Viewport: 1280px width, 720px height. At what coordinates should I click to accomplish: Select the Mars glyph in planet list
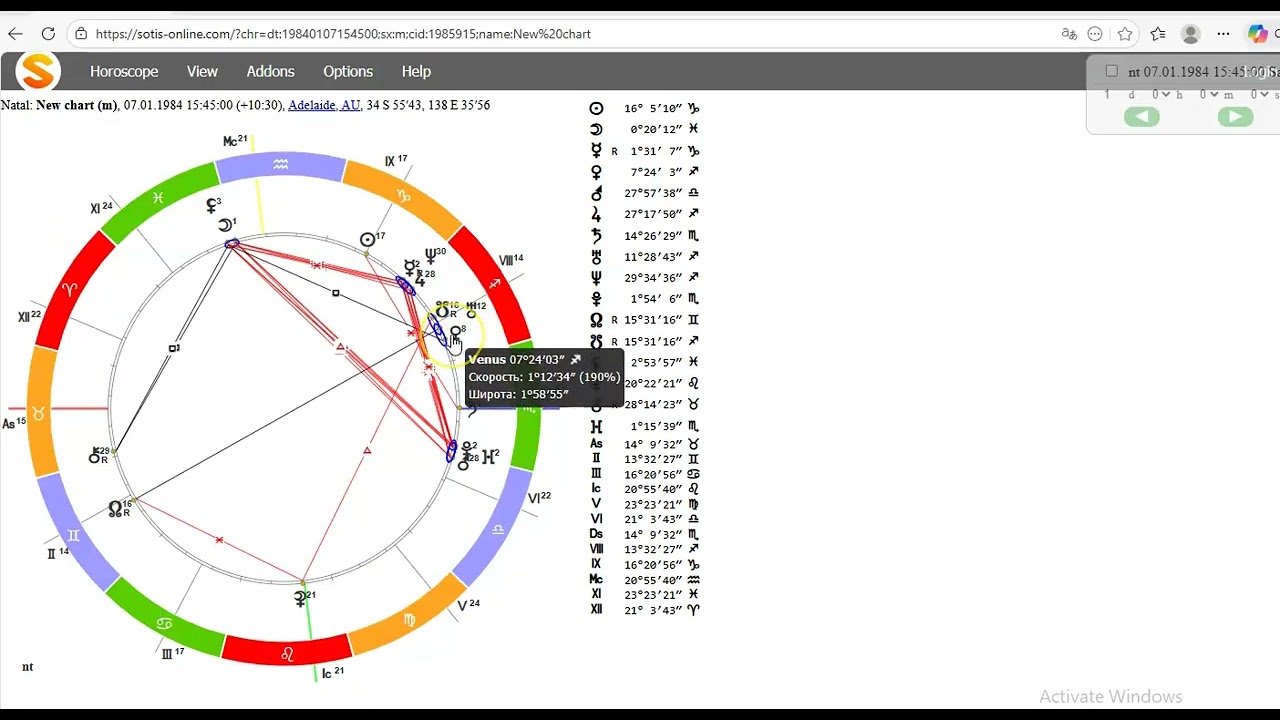coord(596,193)
